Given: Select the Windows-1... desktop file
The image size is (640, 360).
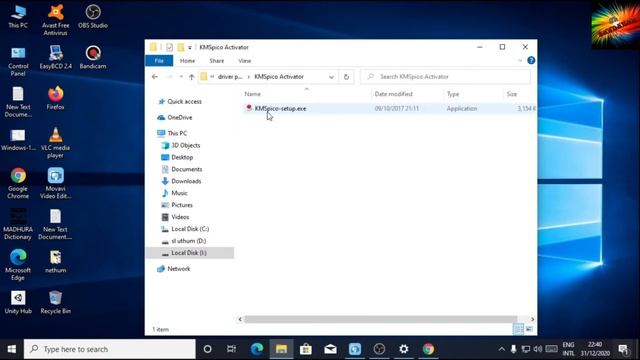Looking at the screenshot, I should coord(18,139).
